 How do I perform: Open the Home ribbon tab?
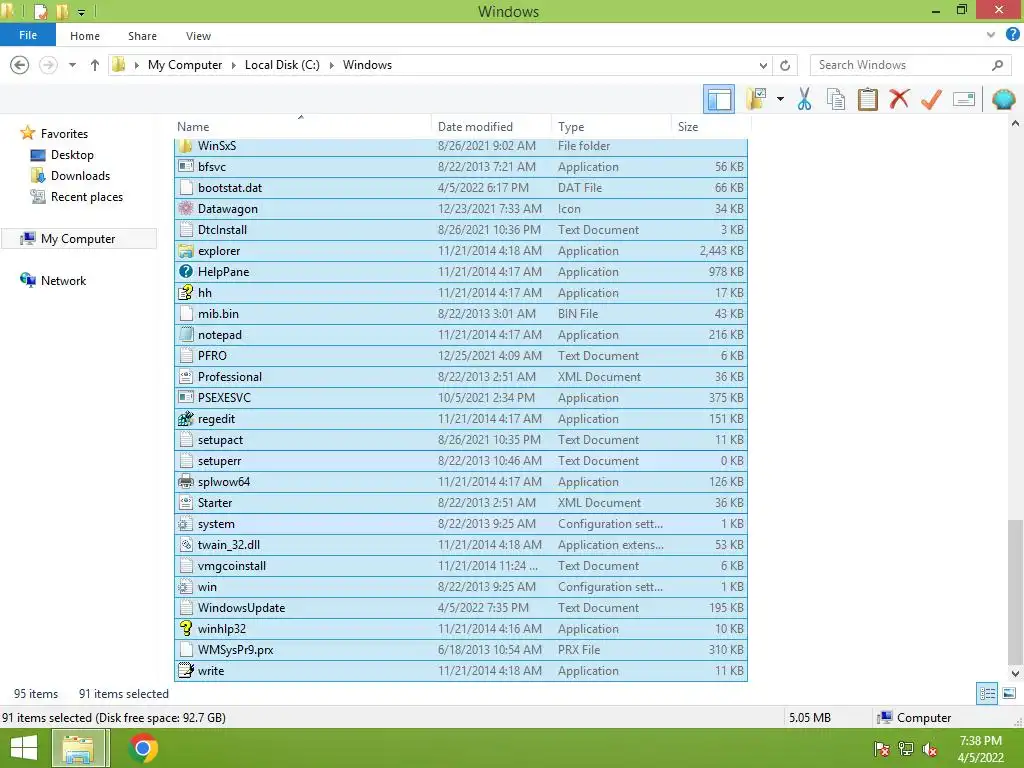coord(85,36)
